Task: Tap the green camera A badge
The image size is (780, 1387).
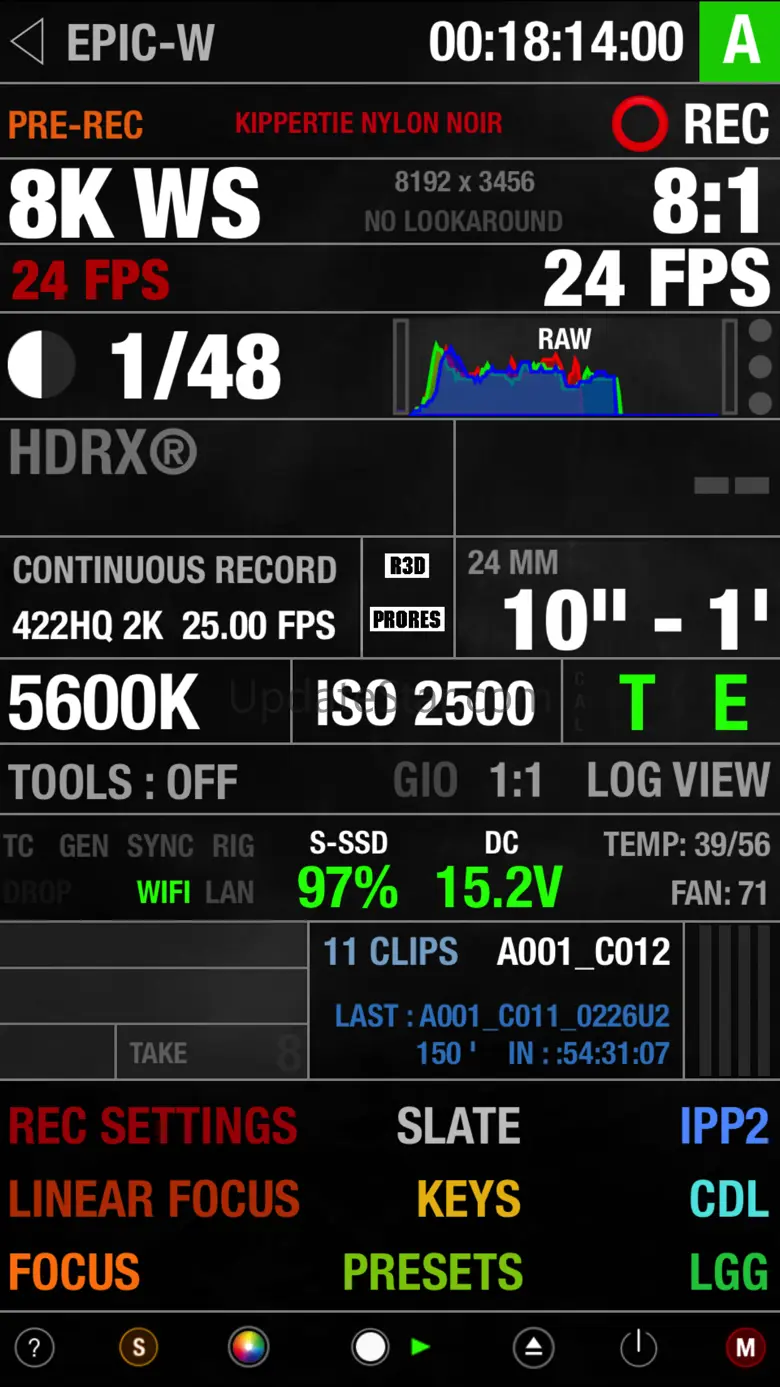Action: point(739,41)
